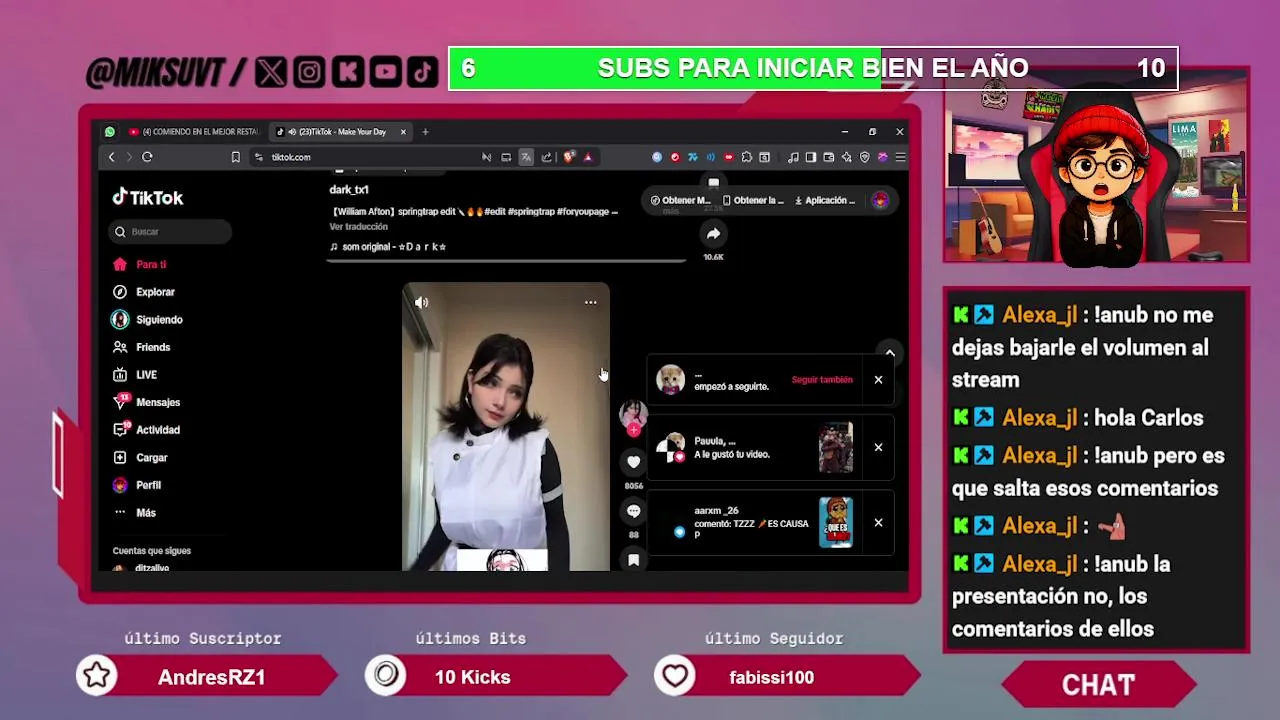1280x720 pixels.
Task: Open Actividad in TikTok sidebar
Action: coord(146,430)
